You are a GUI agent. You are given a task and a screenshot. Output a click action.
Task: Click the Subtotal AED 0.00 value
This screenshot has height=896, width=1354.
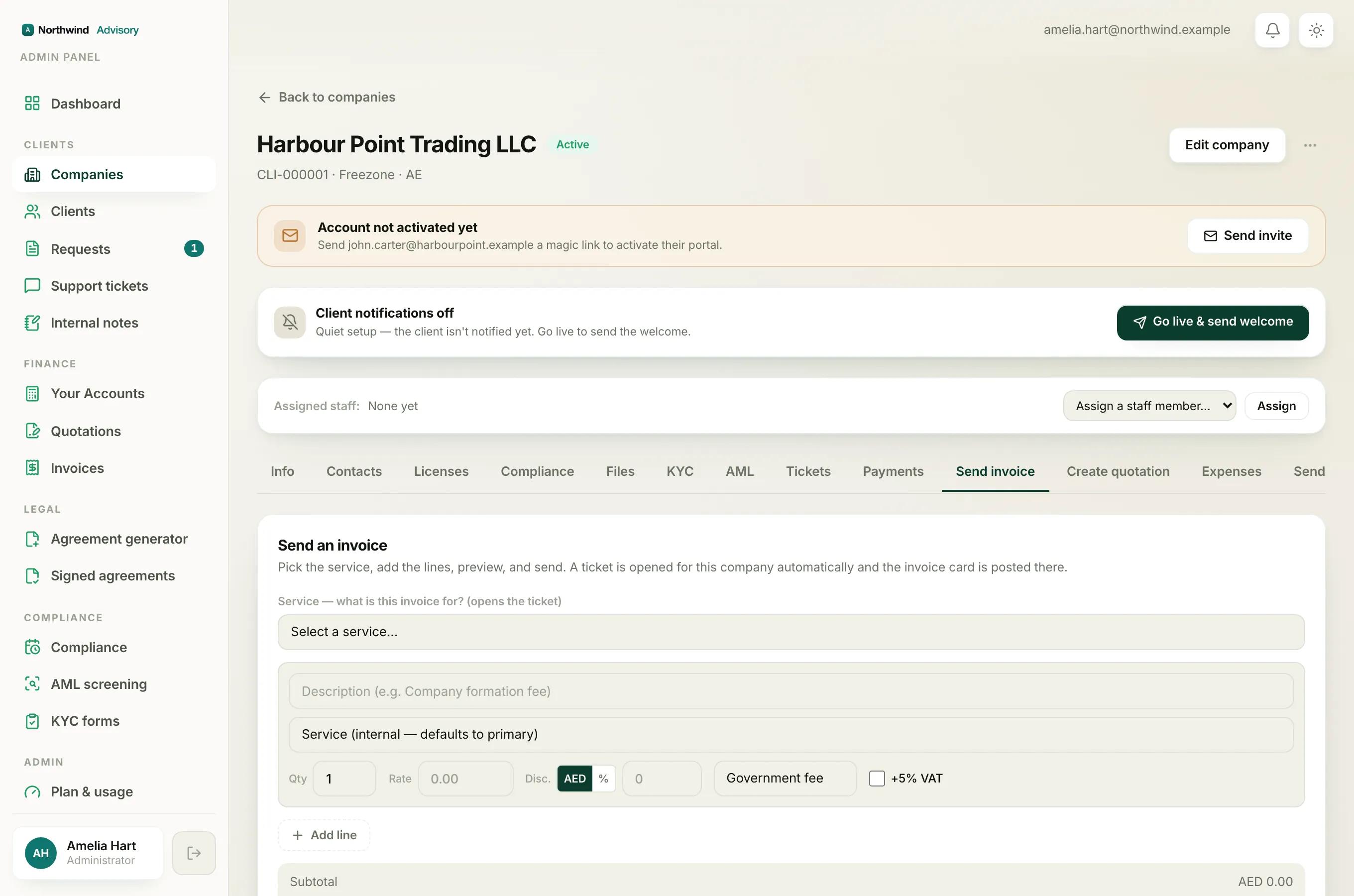pos(1265,882)
